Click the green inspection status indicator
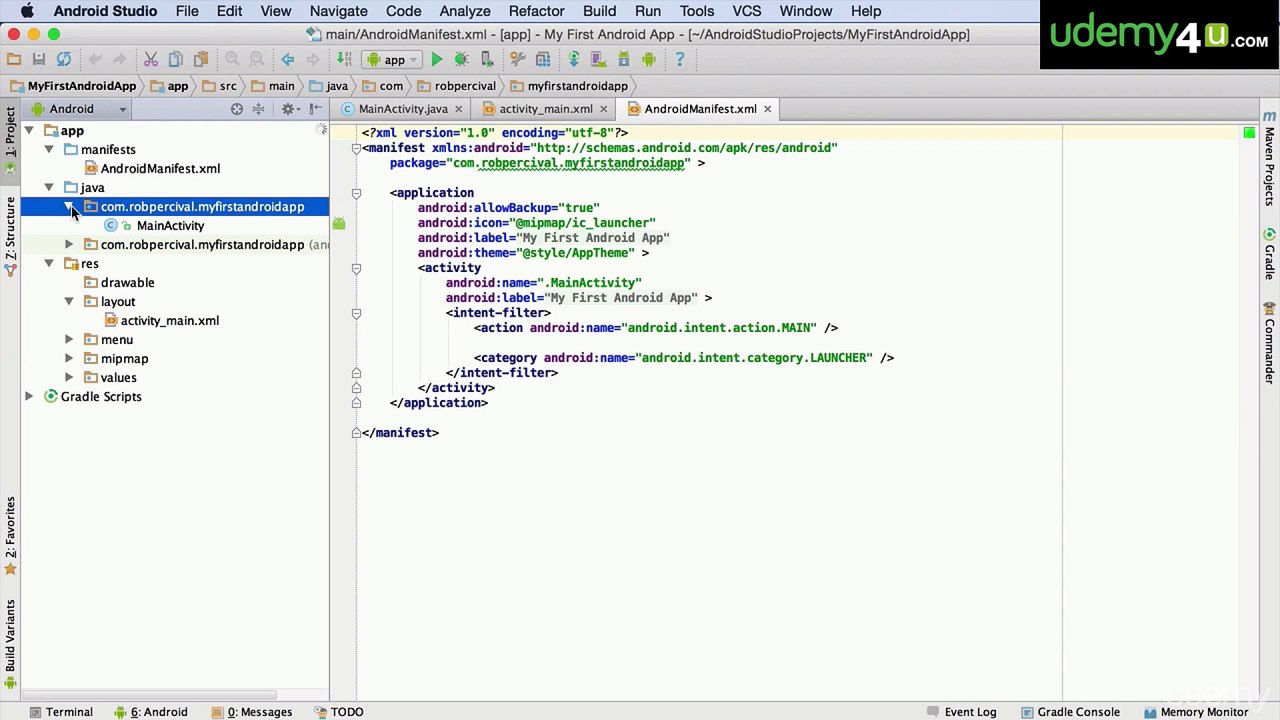The width and height of the screenshot is (1280, 720). 1249,132
